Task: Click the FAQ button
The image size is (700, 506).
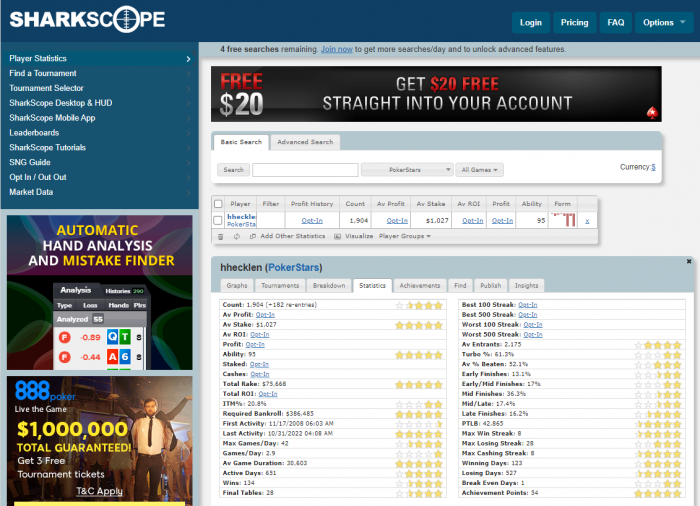Action: (x=616, y=23)
